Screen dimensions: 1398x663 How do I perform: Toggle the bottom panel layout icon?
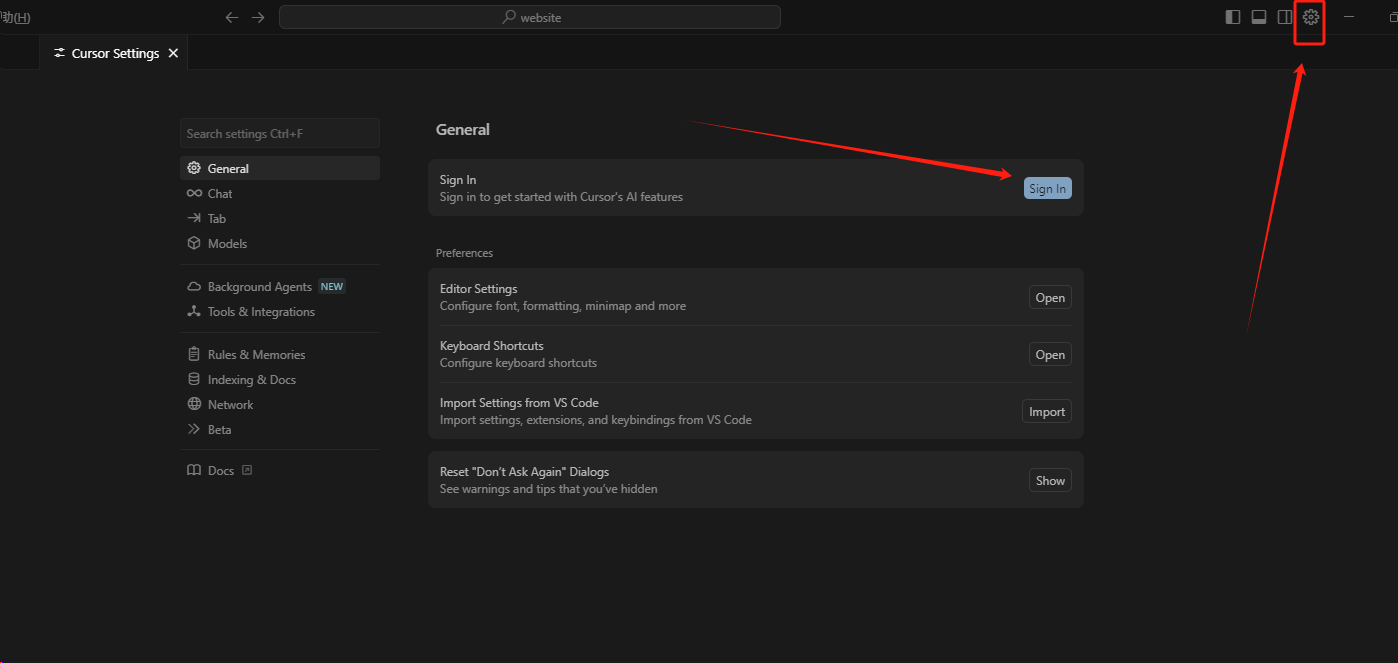[x=1259, y=17]
